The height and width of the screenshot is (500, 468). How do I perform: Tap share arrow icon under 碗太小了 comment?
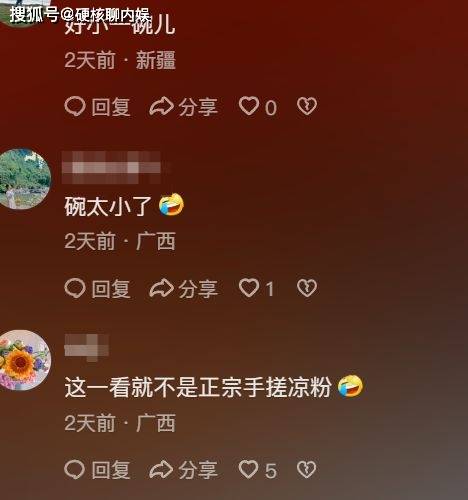[161, 288]
